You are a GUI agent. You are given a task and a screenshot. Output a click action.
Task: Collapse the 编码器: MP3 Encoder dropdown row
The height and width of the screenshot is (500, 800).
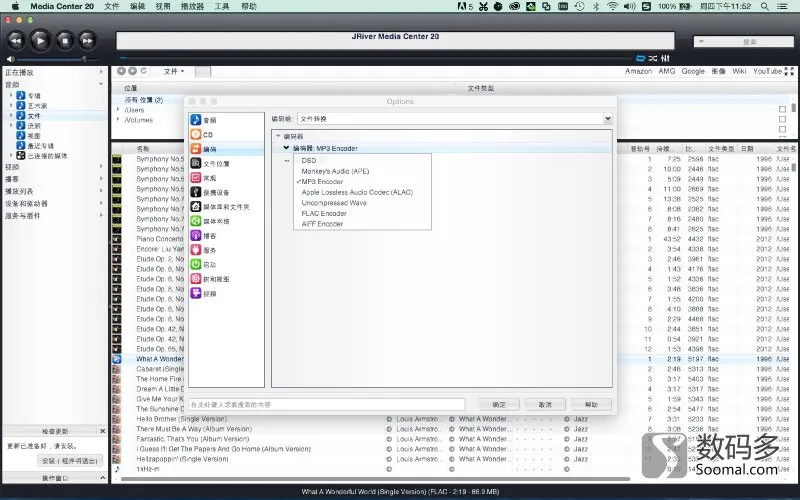tap(286, 148)
